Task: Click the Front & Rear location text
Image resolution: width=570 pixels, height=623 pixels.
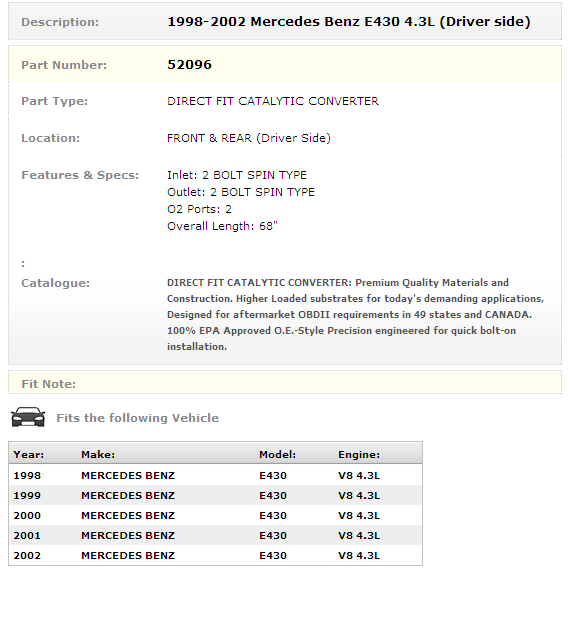Action: click(249, 138)
